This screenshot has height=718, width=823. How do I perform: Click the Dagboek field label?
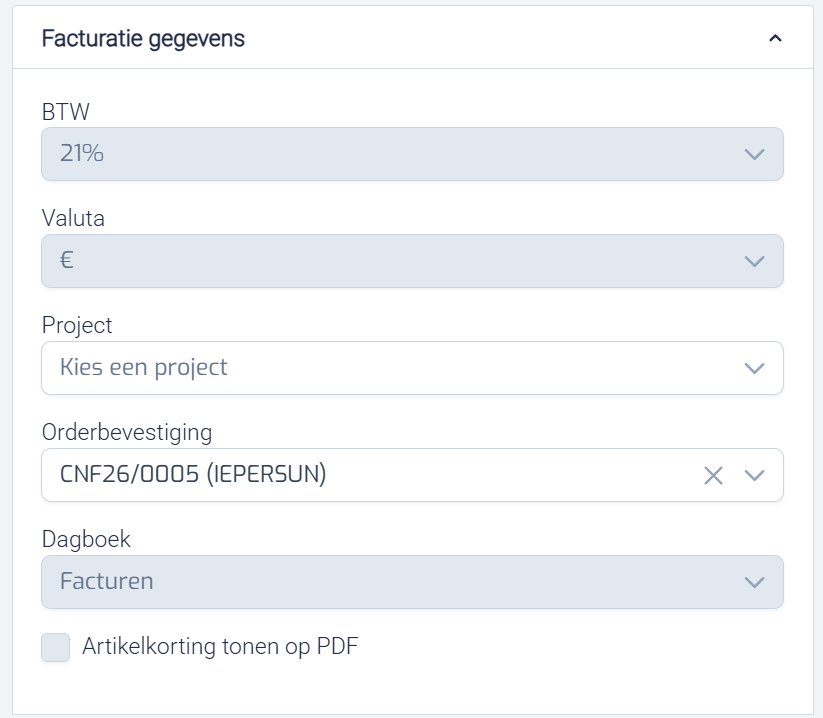(86, 539)
